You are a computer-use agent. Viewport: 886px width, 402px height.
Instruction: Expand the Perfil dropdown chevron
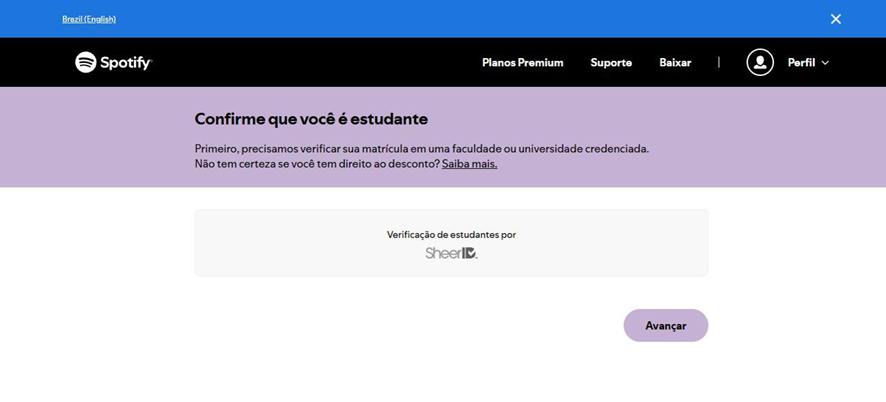(825, 63)
